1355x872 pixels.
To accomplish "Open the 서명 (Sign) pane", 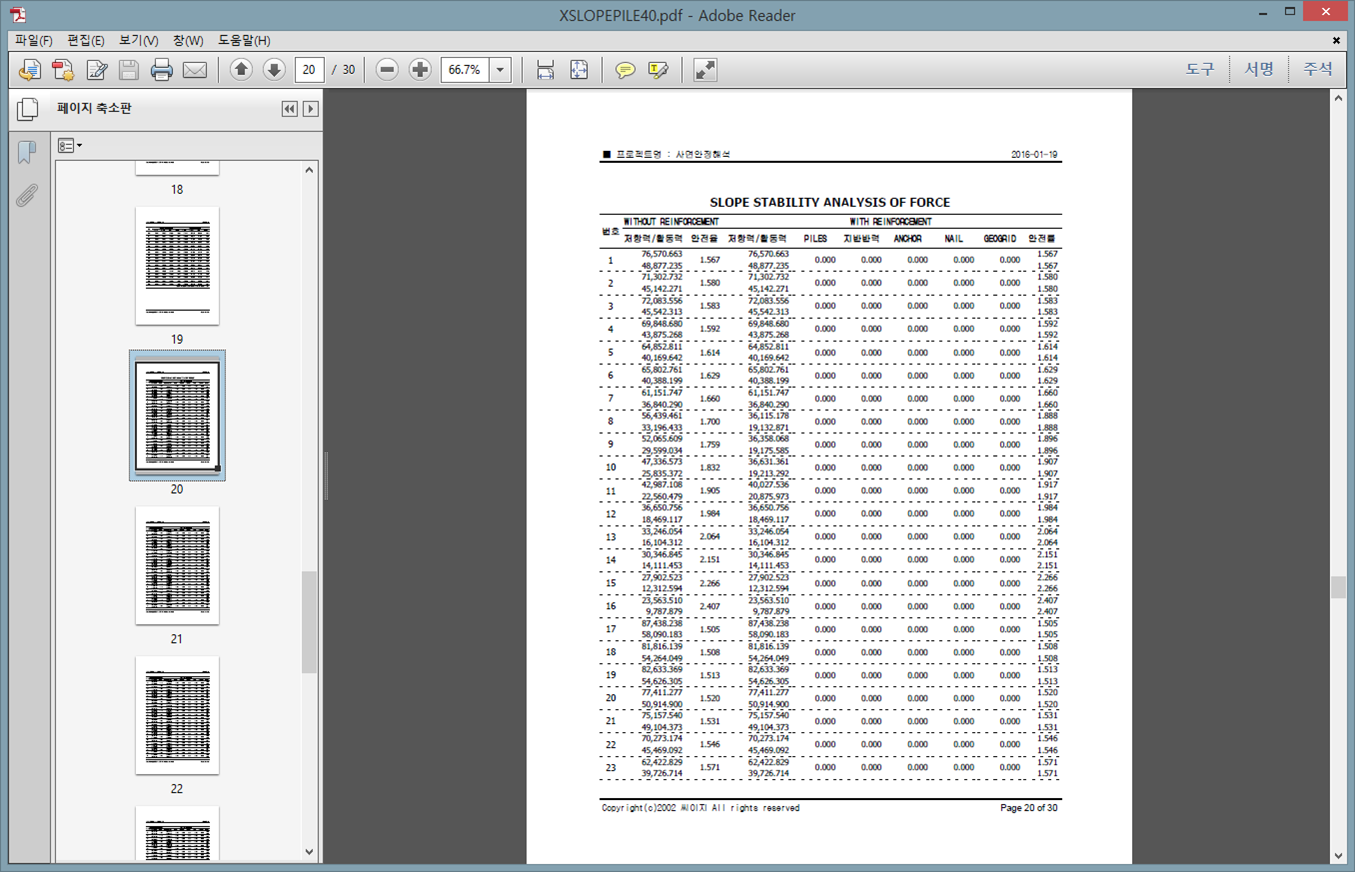I will coord(1259,69).
